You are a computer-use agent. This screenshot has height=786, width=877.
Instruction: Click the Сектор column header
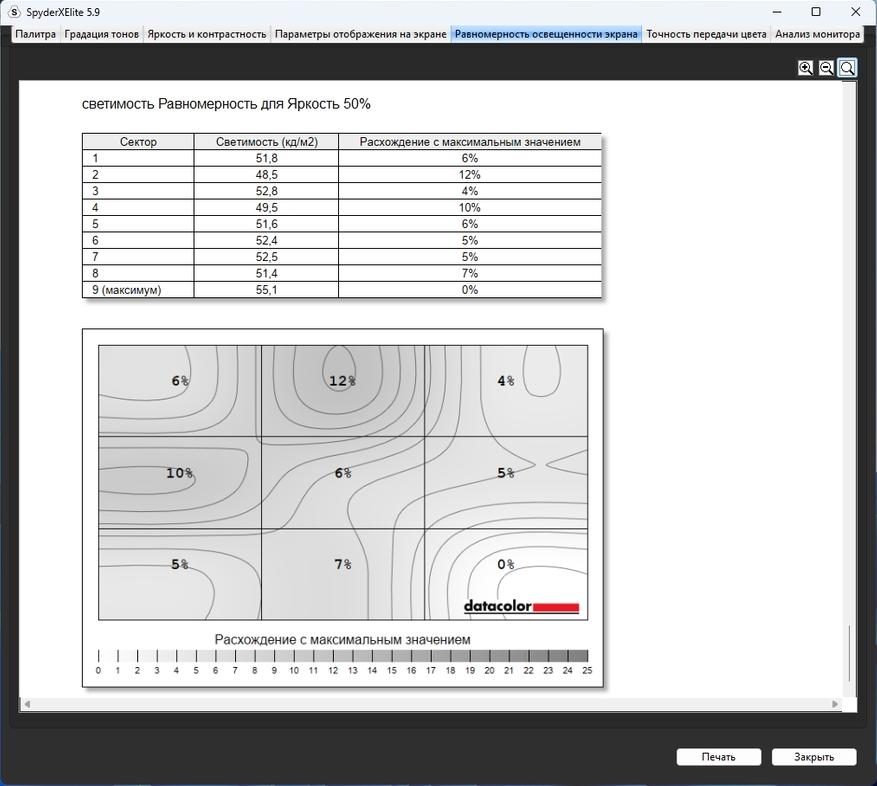point(138,142)
